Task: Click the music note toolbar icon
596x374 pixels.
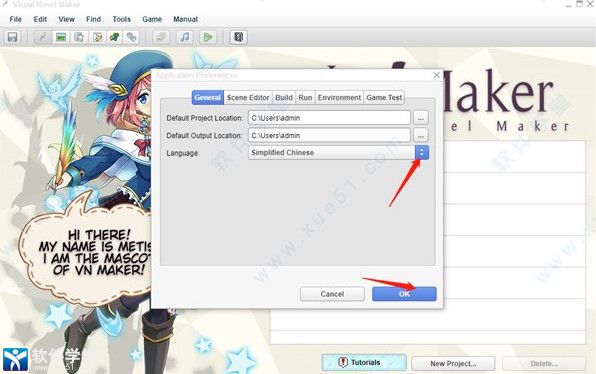Action: [x=185, y=37]
